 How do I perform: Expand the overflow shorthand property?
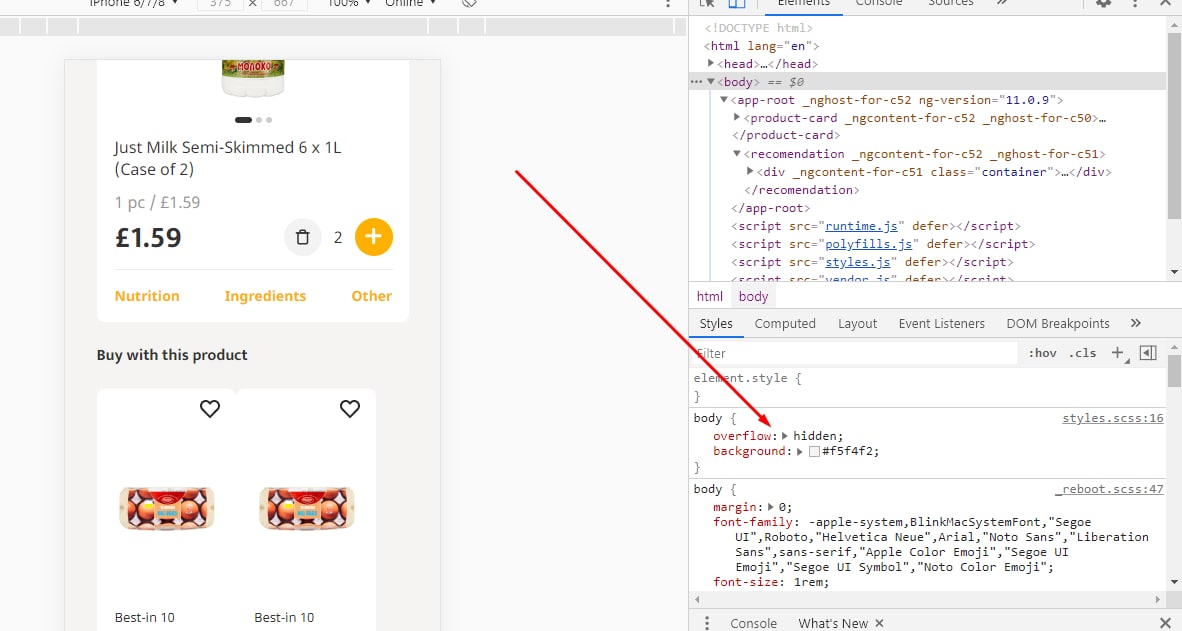pos(785,436)
